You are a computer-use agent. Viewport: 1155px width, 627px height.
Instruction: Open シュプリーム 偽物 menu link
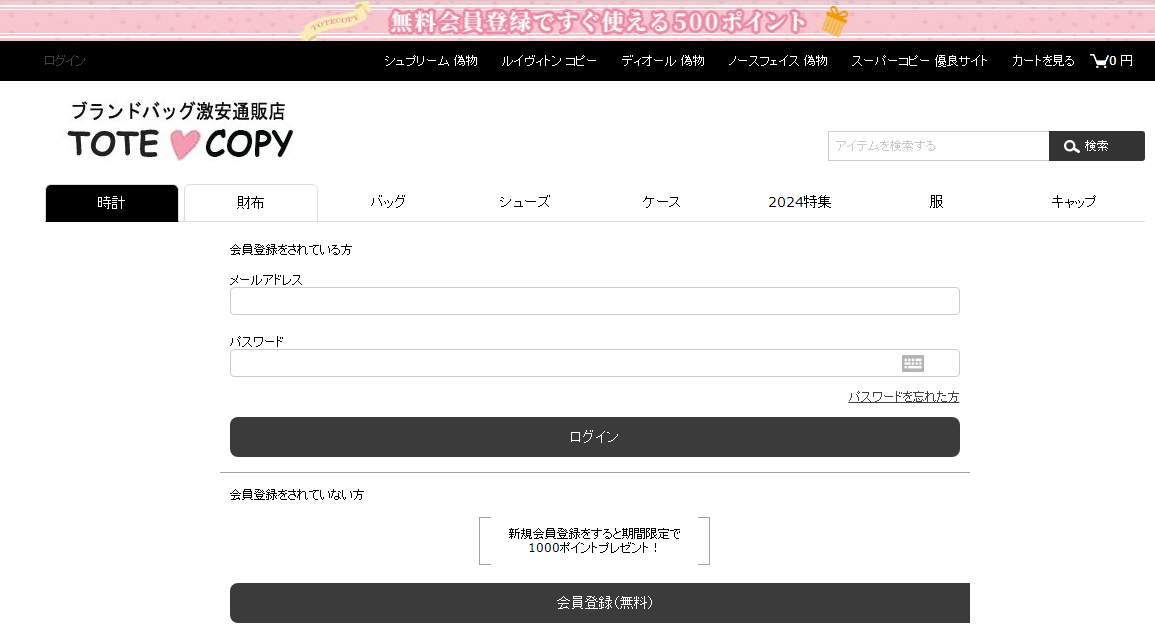431,61
